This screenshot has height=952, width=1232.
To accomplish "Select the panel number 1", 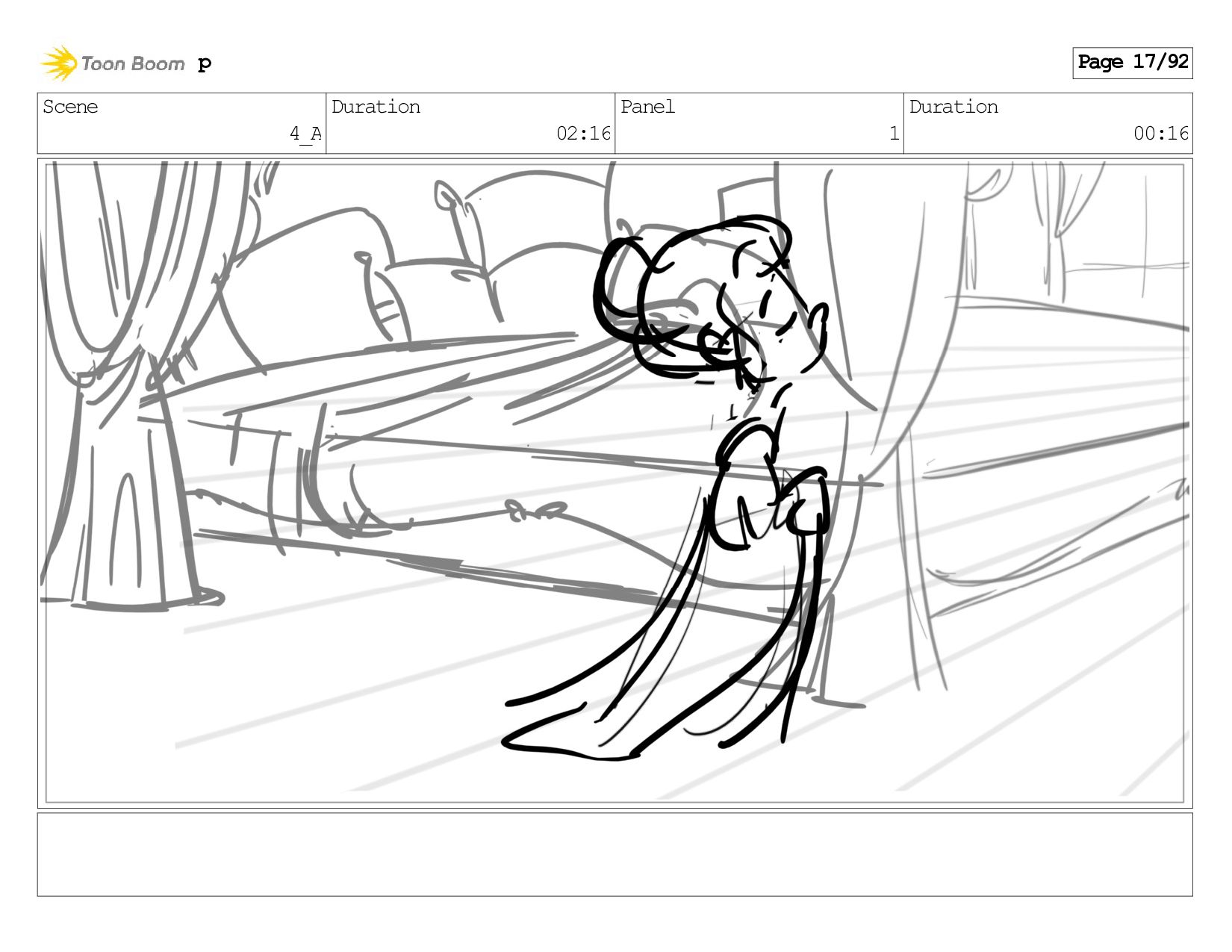I will tap(894, 134).
